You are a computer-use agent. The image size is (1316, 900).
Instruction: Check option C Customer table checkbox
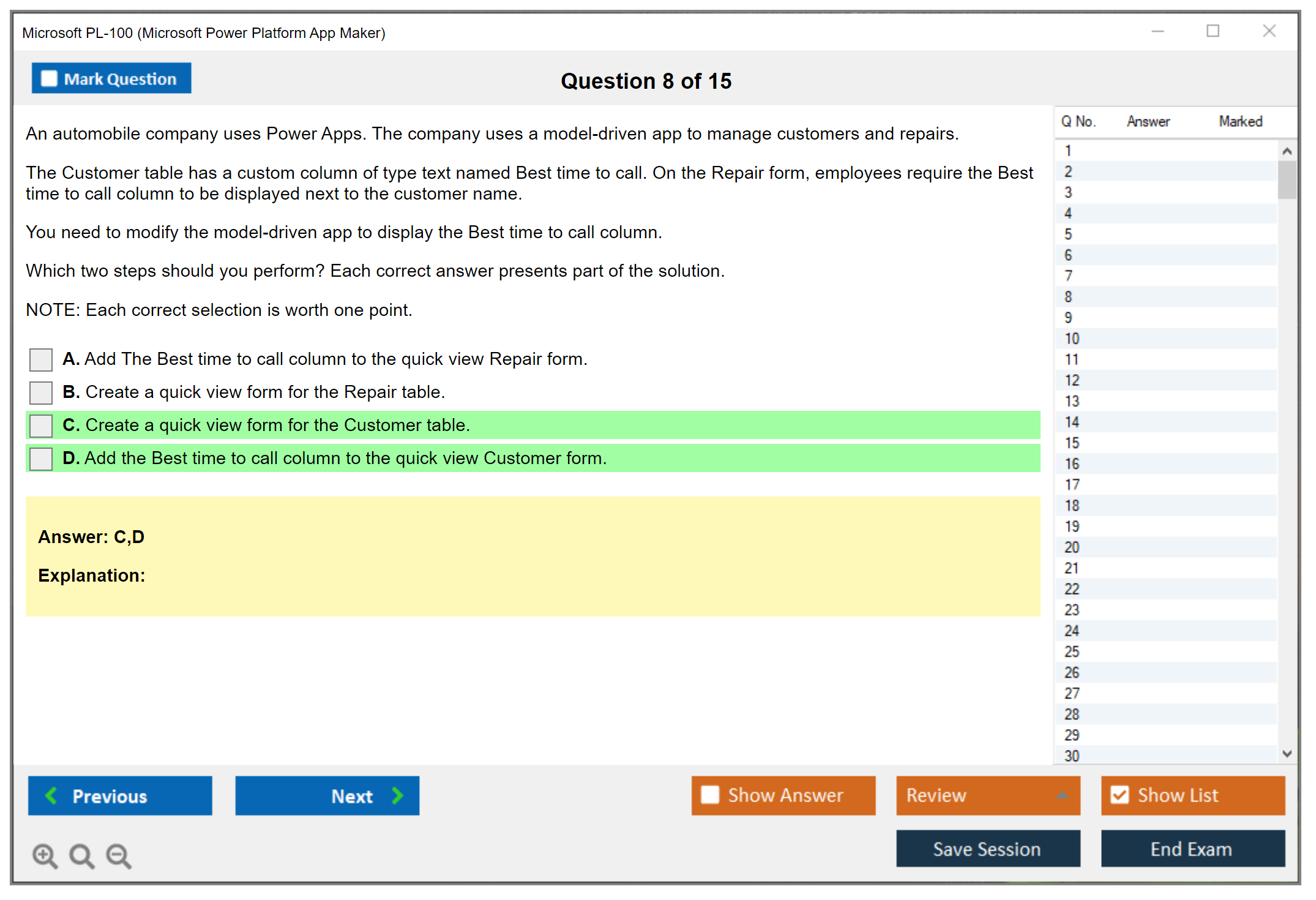(x=41, y=426)
